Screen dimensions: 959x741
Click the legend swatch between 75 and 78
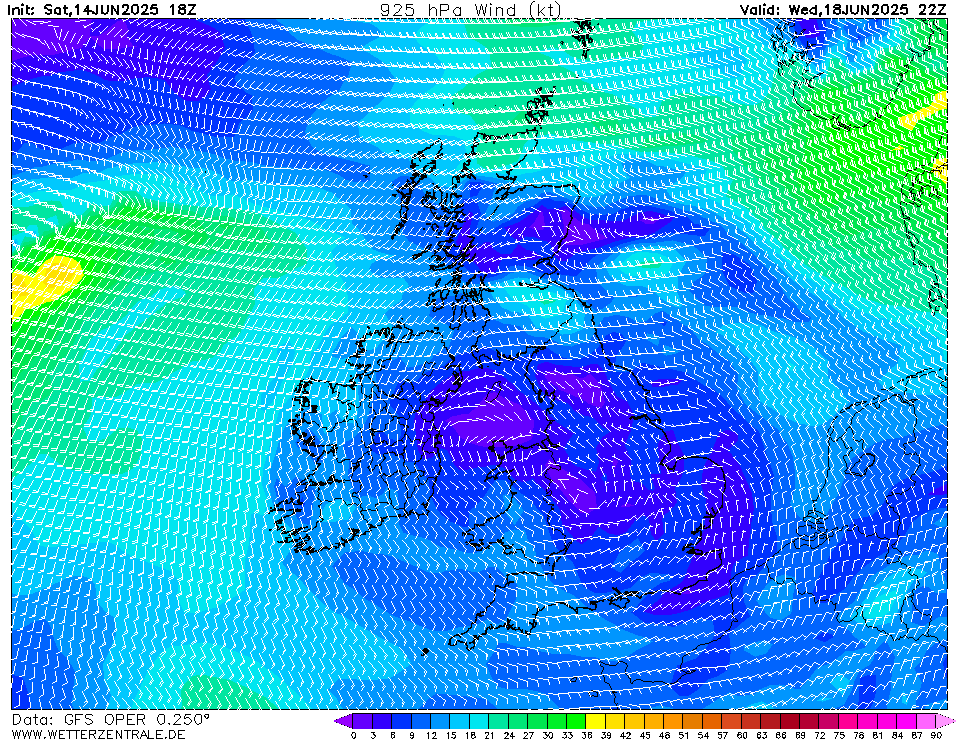pos(848,721)
